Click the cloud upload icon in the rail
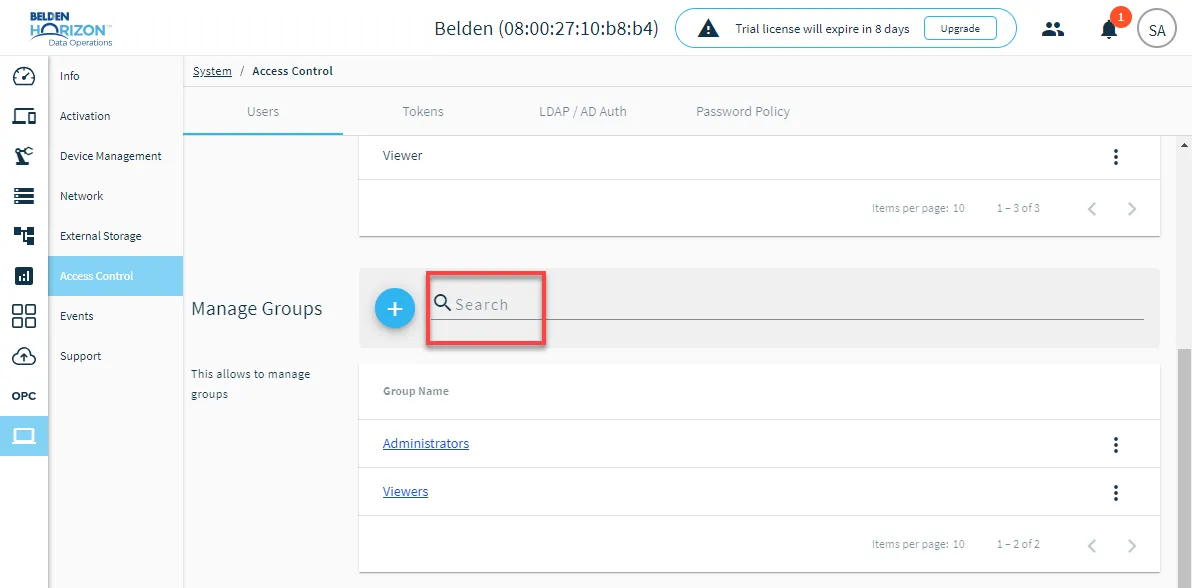Viewport: 1192px width, 588px height. tap(24, 356)
